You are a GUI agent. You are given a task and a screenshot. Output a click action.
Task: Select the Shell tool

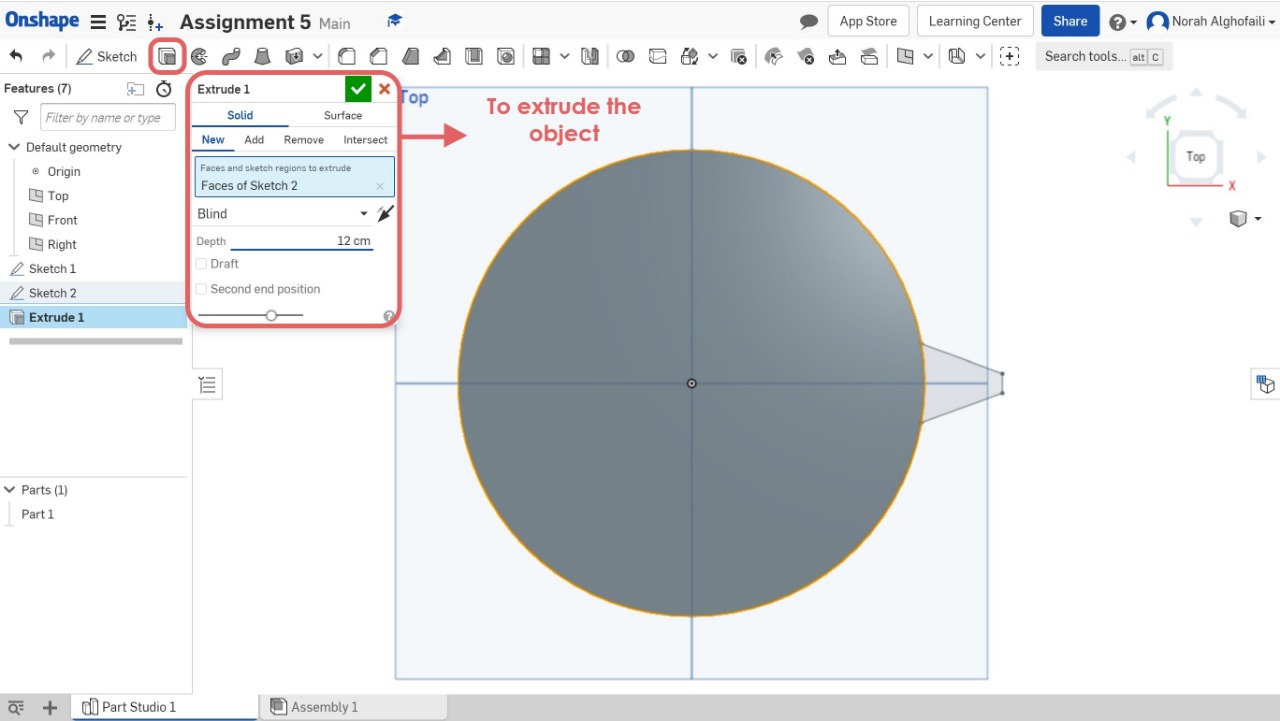pyautogui.click(x=474, y=56)
